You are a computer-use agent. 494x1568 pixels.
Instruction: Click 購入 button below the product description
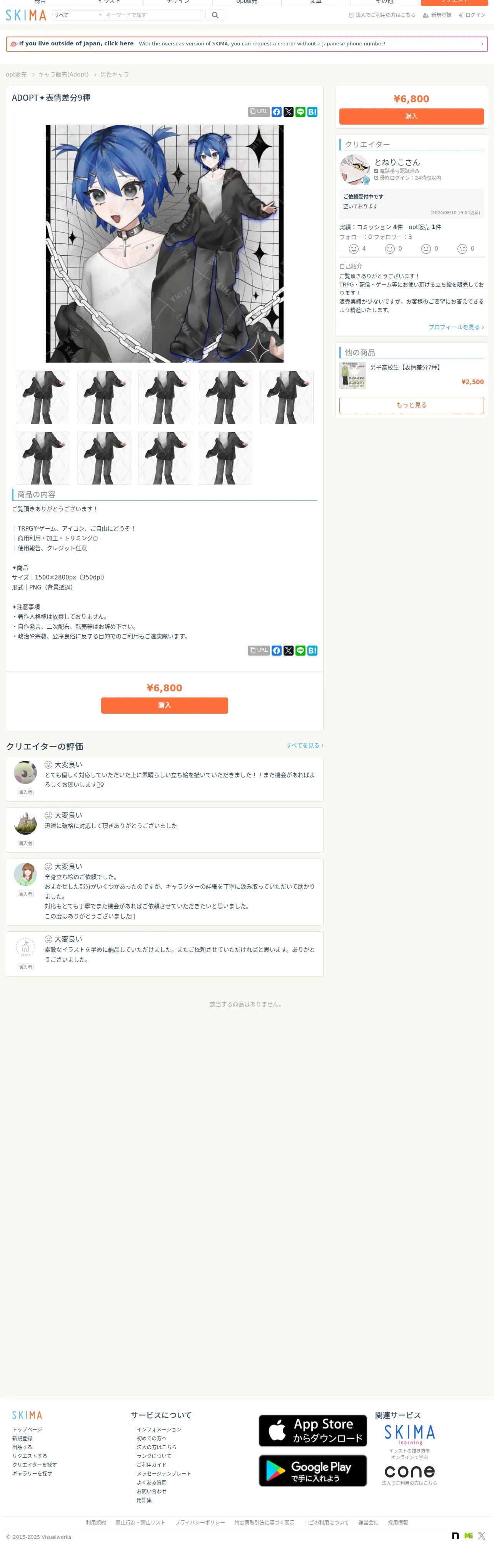pyautogui.click(x=164, y=706)
